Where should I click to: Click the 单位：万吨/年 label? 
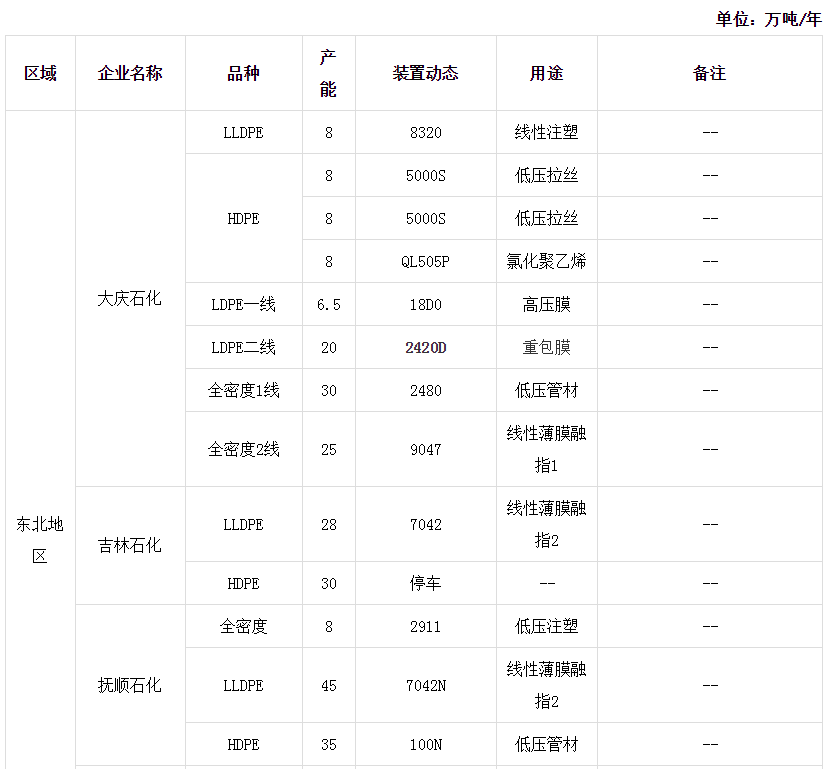(768, 20)
